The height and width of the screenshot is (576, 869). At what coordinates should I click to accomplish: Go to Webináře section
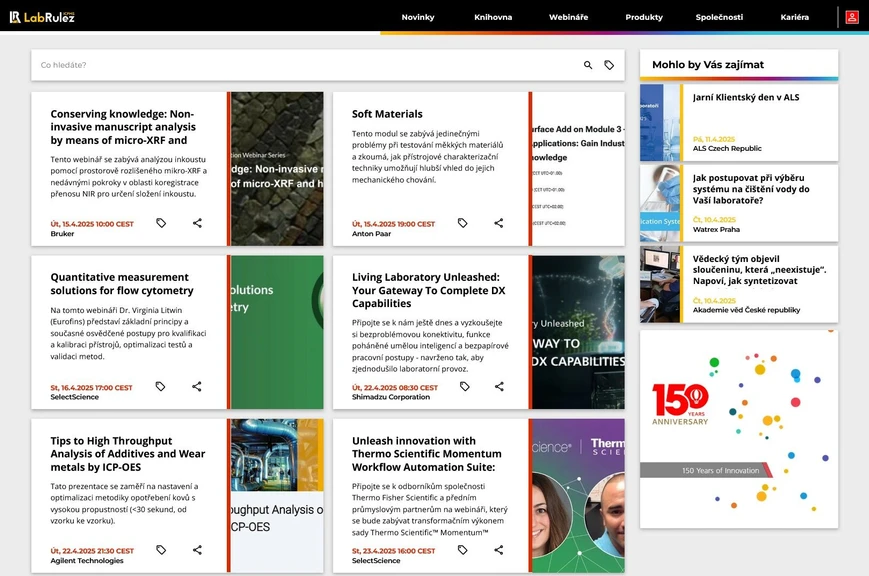[569, 17]
